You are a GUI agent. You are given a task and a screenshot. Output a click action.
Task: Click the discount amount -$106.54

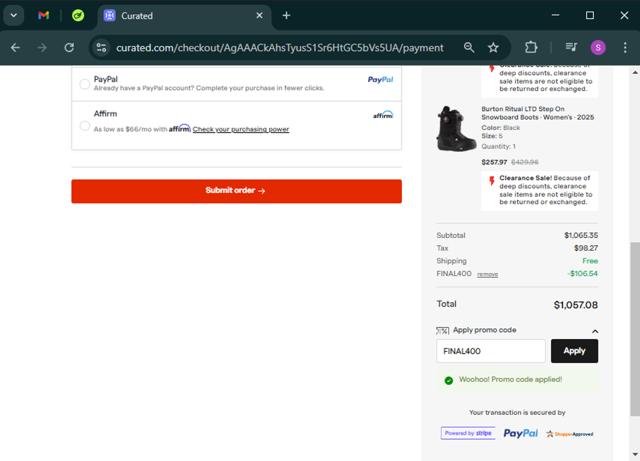click(x=582, y=273)
